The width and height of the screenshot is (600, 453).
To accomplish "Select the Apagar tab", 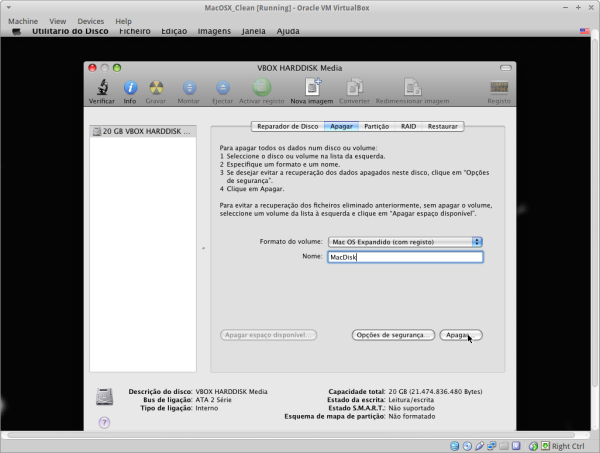I will point(341,126).
